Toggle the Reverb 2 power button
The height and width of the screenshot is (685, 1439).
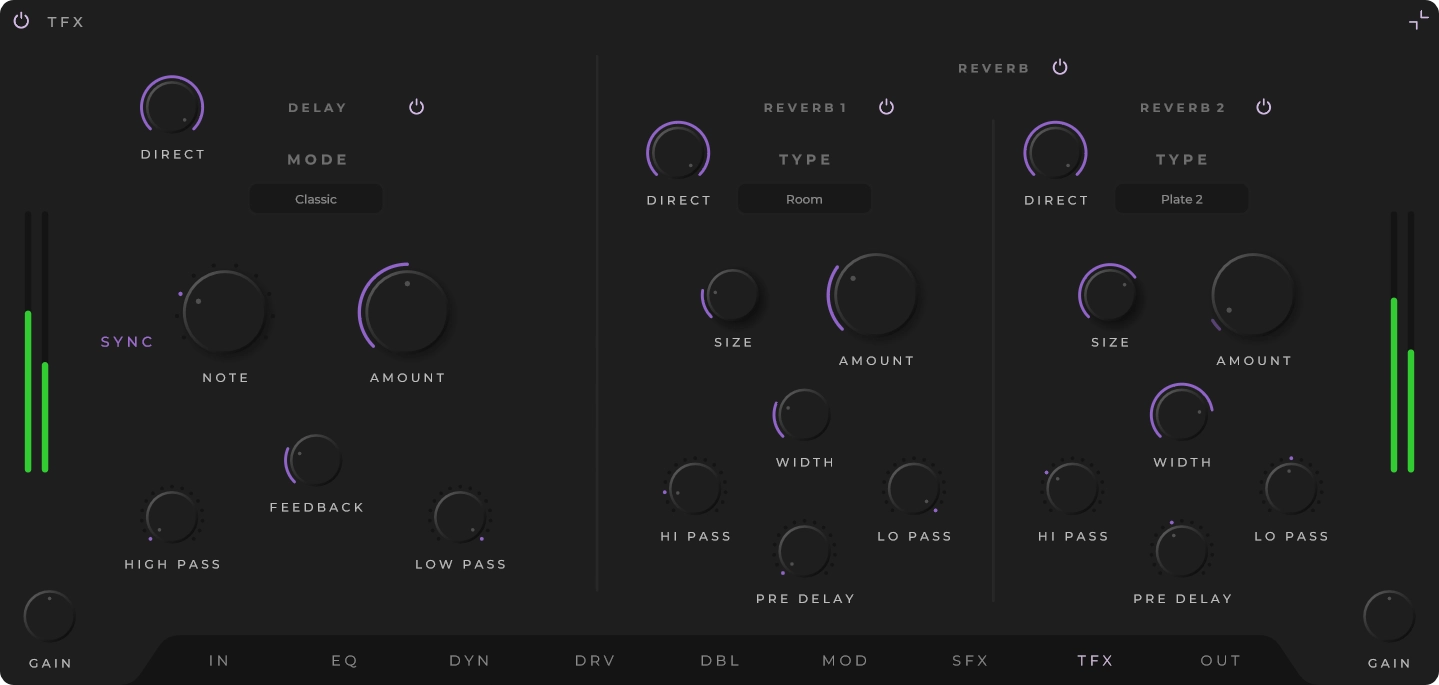[1264, 107]
